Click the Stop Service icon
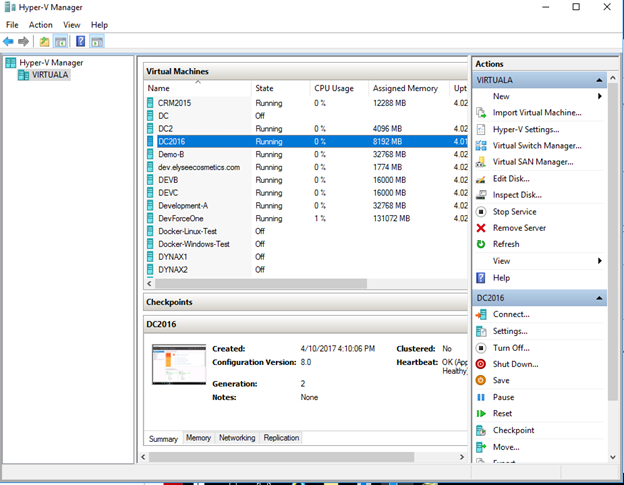Viewport: 624px width, 485px height. pos(481,212)
